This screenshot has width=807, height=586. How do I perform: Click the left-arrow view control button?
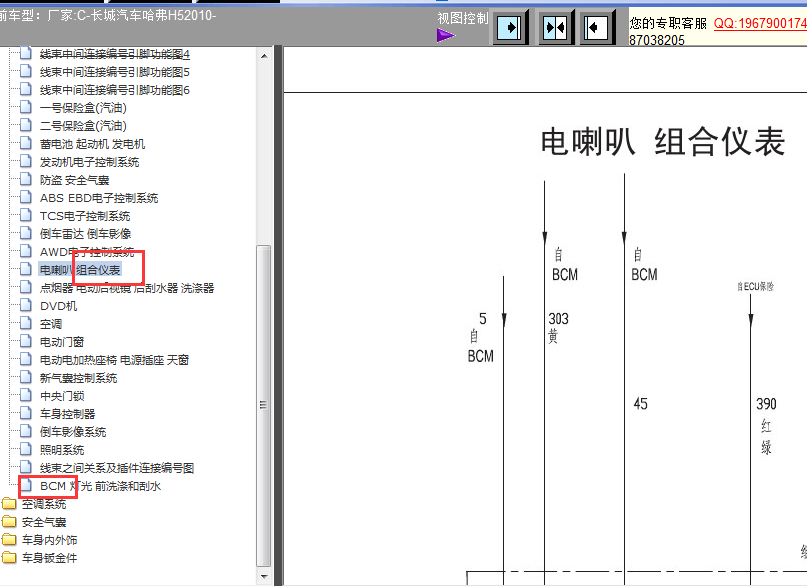[597, 27]
